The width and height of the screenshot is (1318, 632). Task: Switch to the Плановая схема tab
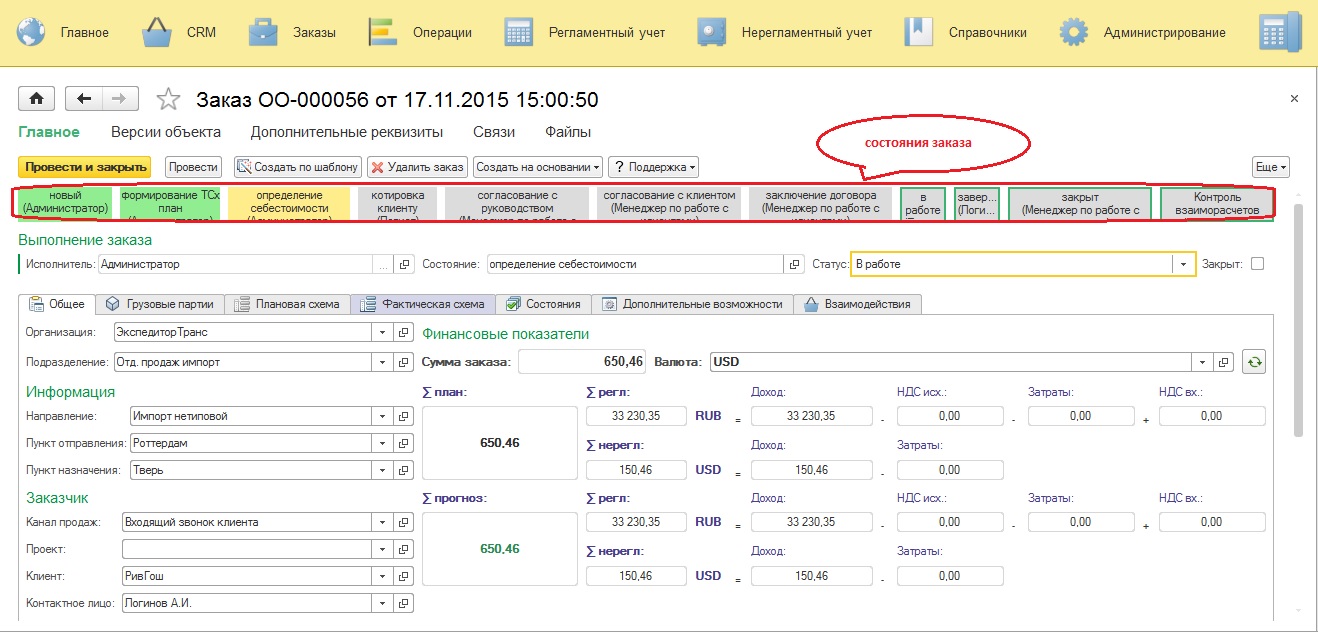coord(288,304)
